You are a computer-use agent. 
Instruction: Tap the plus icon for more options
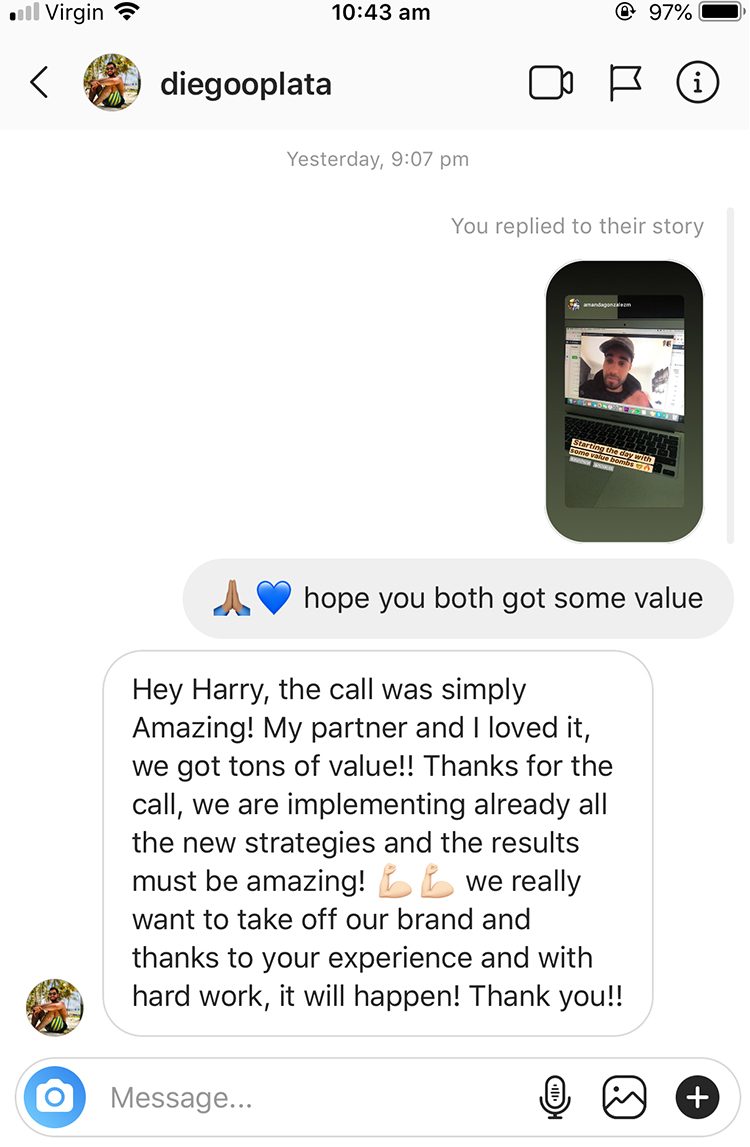pos(697,1097)
